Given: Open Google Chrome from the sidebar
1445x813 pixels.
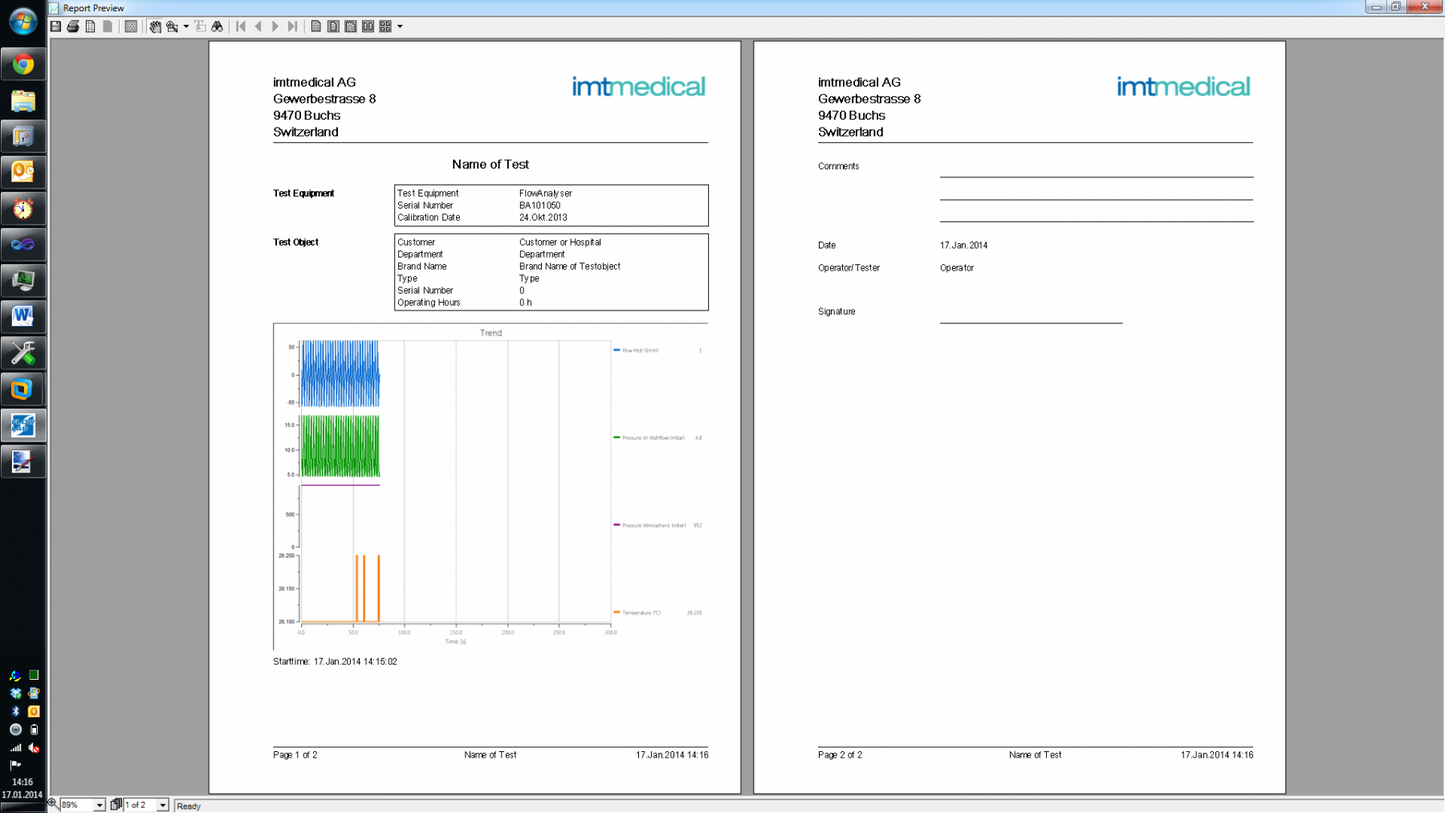Looking at the screenshot, I should tap(22, 63).
